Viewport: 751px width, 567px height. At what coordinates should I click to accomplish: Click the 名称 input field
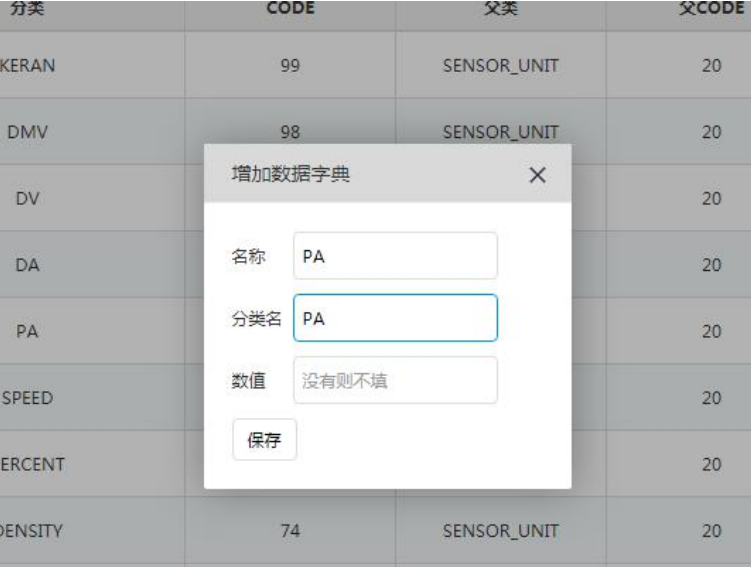pos(395,256)
